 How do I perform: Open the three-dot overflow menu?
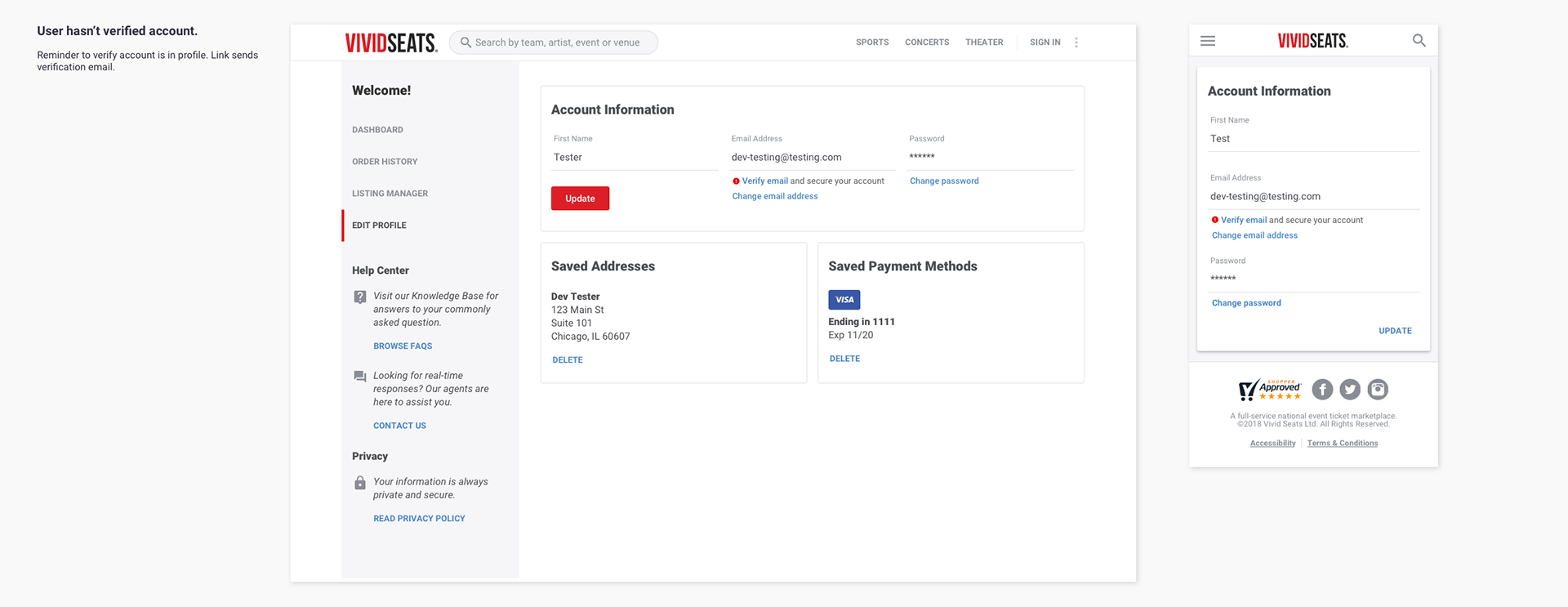(x=1076, y=42)
